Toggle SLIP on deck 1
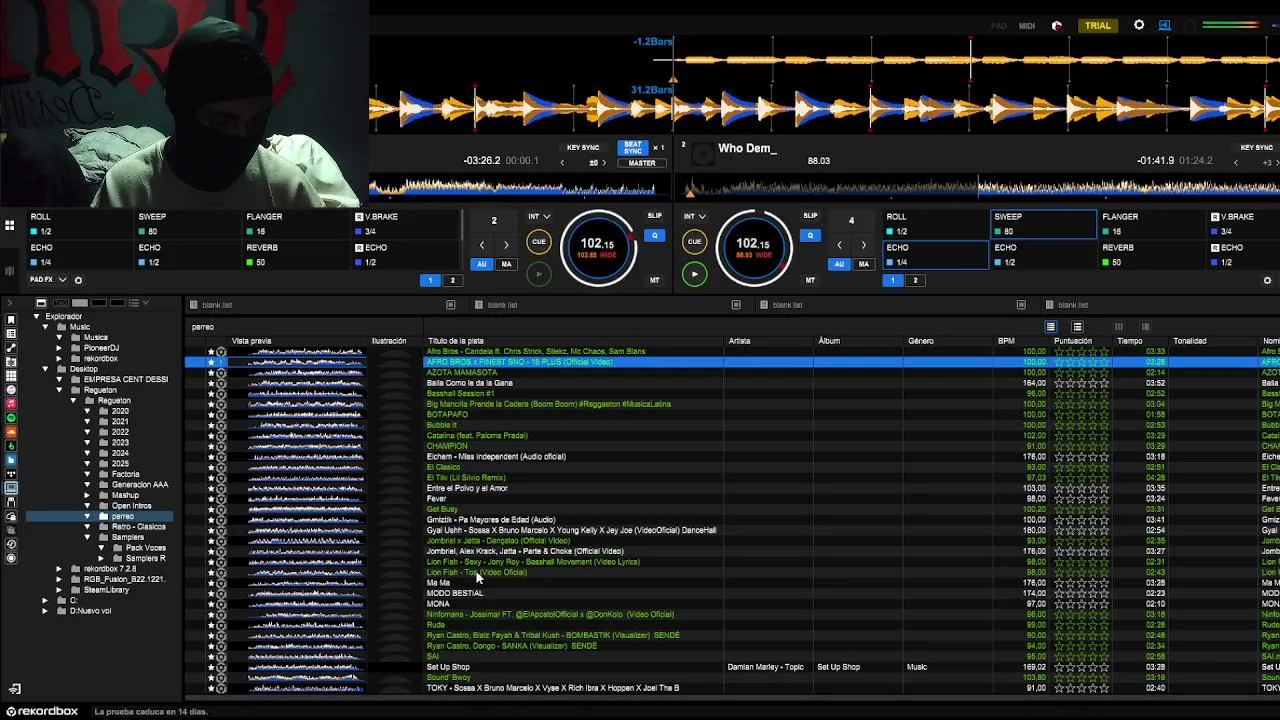This screenshot has width=1280, height=720. click(654, 216)
